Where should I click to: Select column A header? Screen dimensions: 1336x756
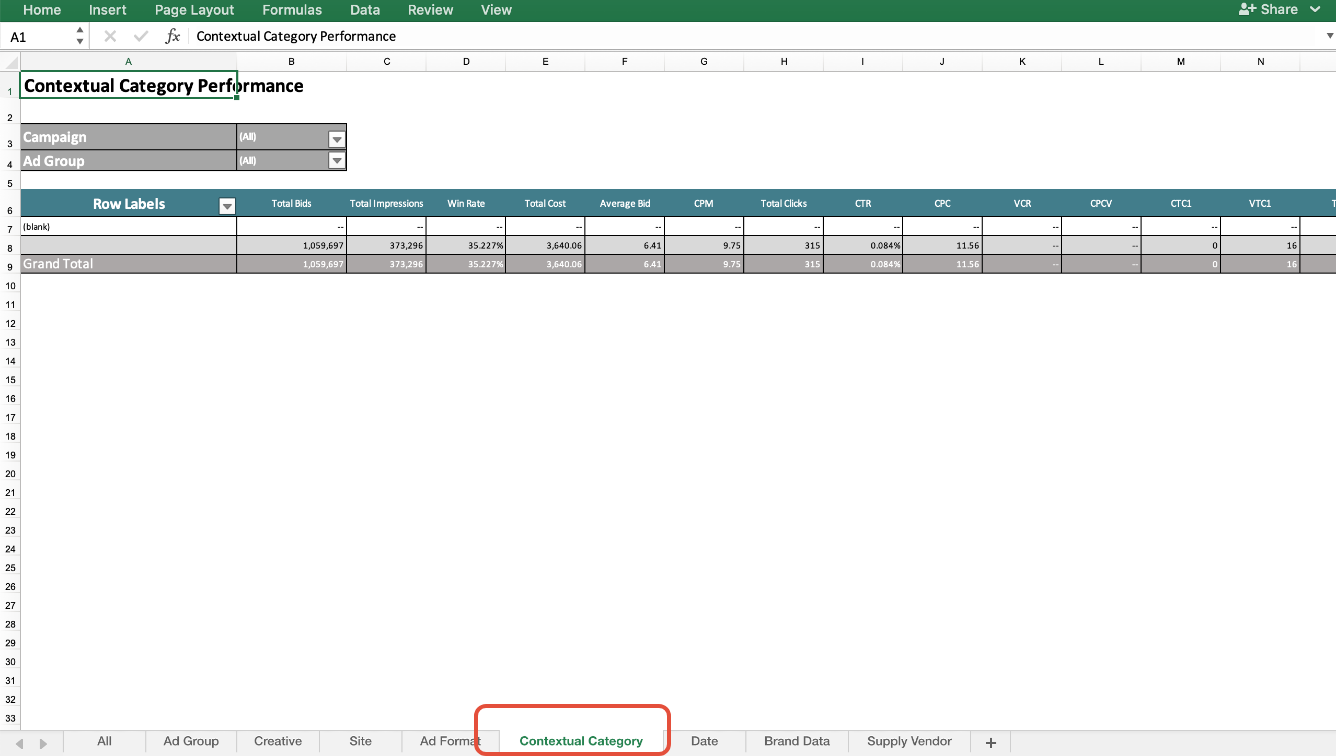click(x=128, y=62)
